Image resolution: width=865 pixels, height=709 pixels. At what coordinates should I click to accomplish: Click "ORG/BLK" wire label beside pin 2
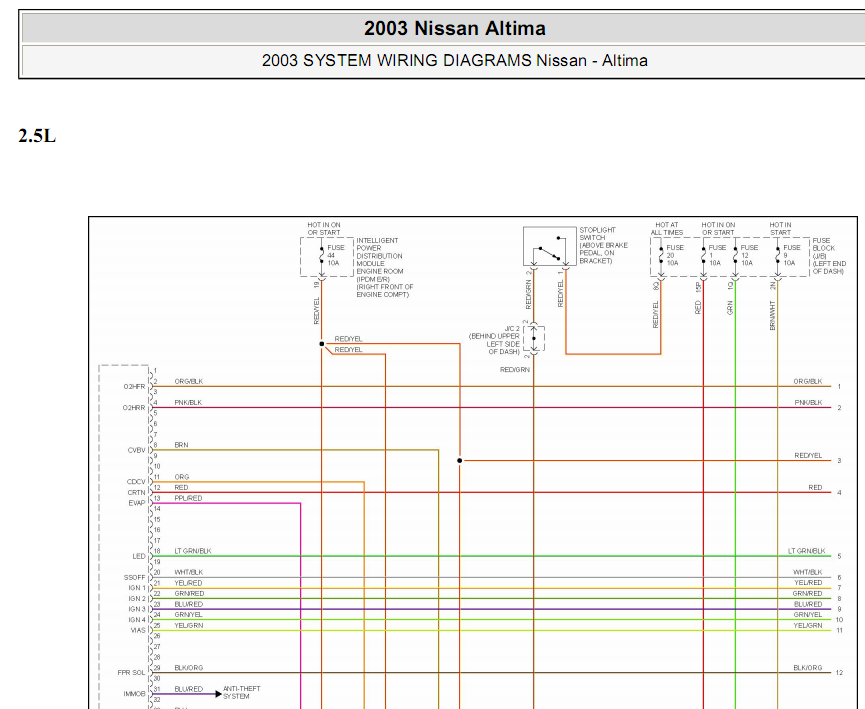189,381
